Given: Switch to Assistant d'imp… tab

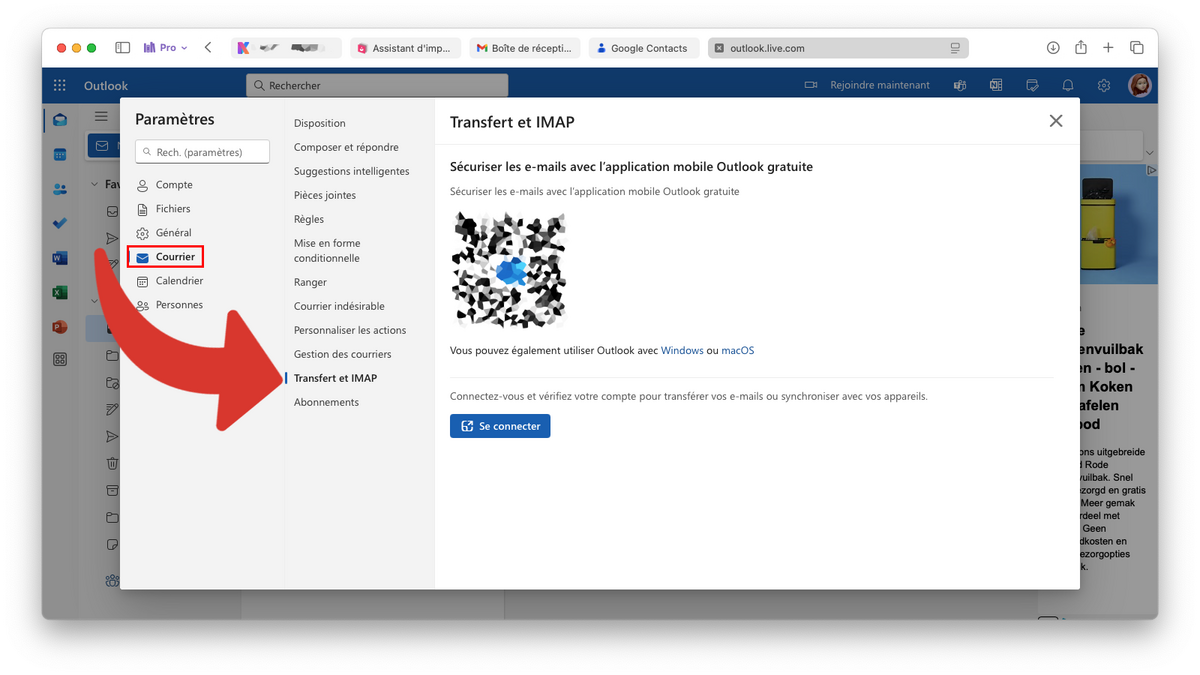Looking at the screenshot, I should 405,48.
